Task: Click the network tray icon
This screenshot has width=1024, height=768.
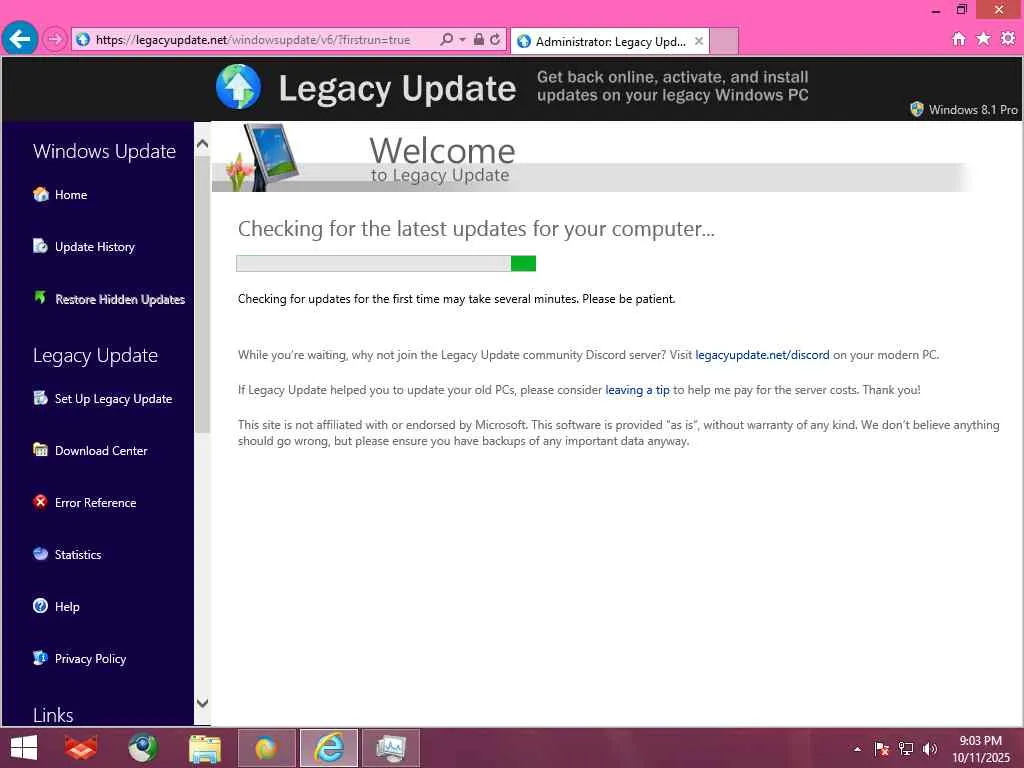Action: coord(906,749)
